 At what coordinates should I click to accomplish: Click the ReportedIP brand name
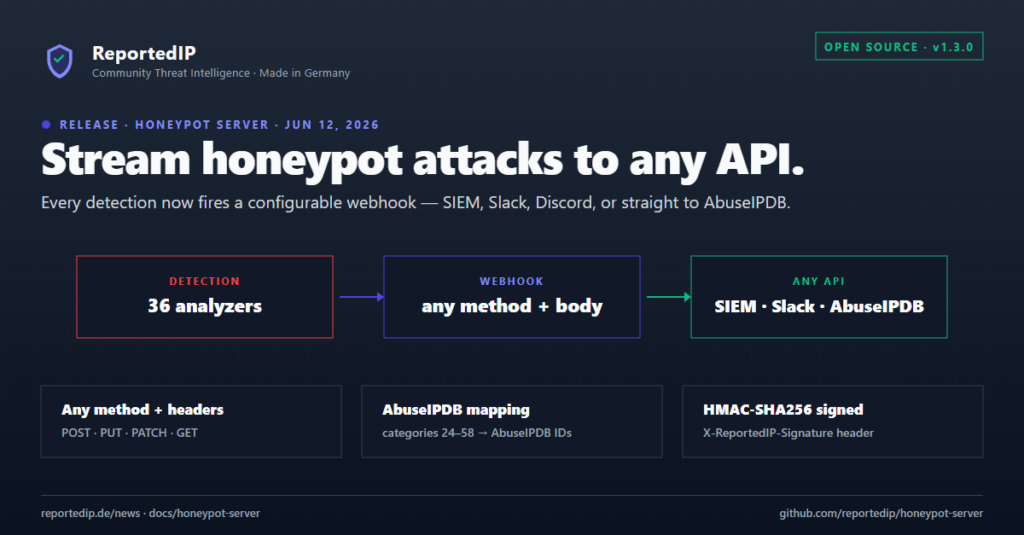coord(144,53)
